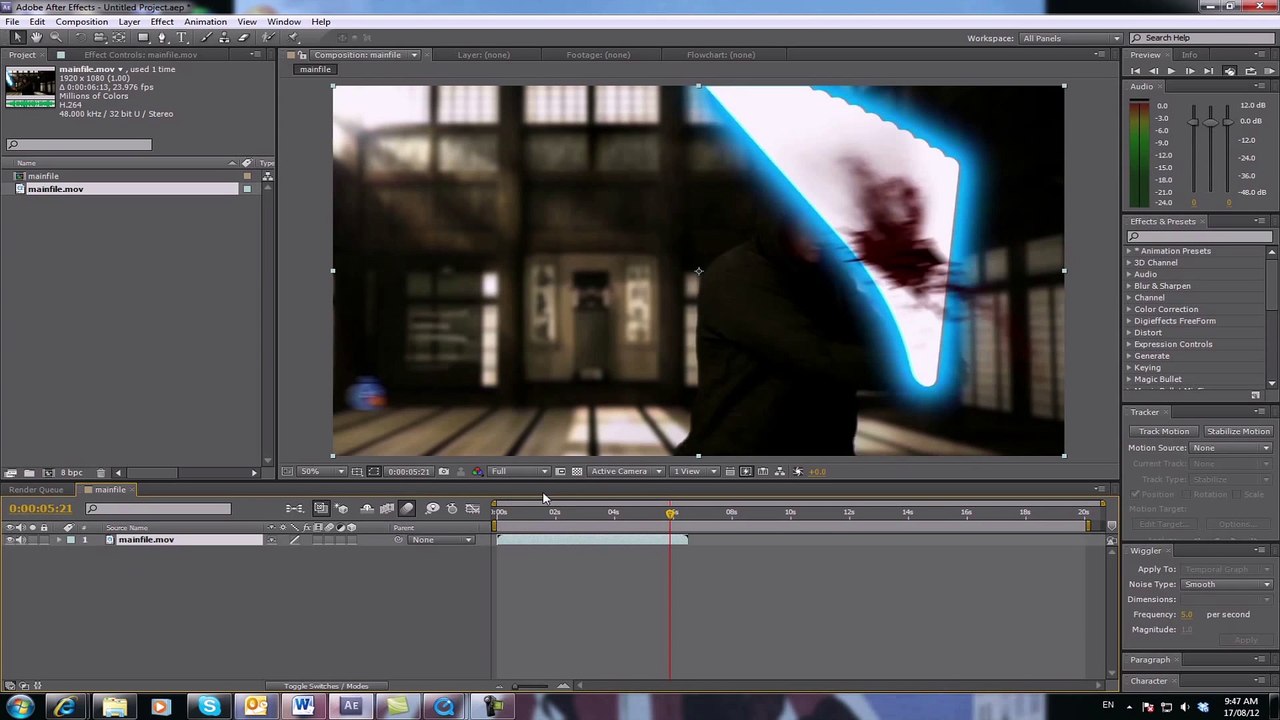Create a new folder in Project panel
Screen dimensions: 1280x720
pyautogui.click(x=29, y=473)
